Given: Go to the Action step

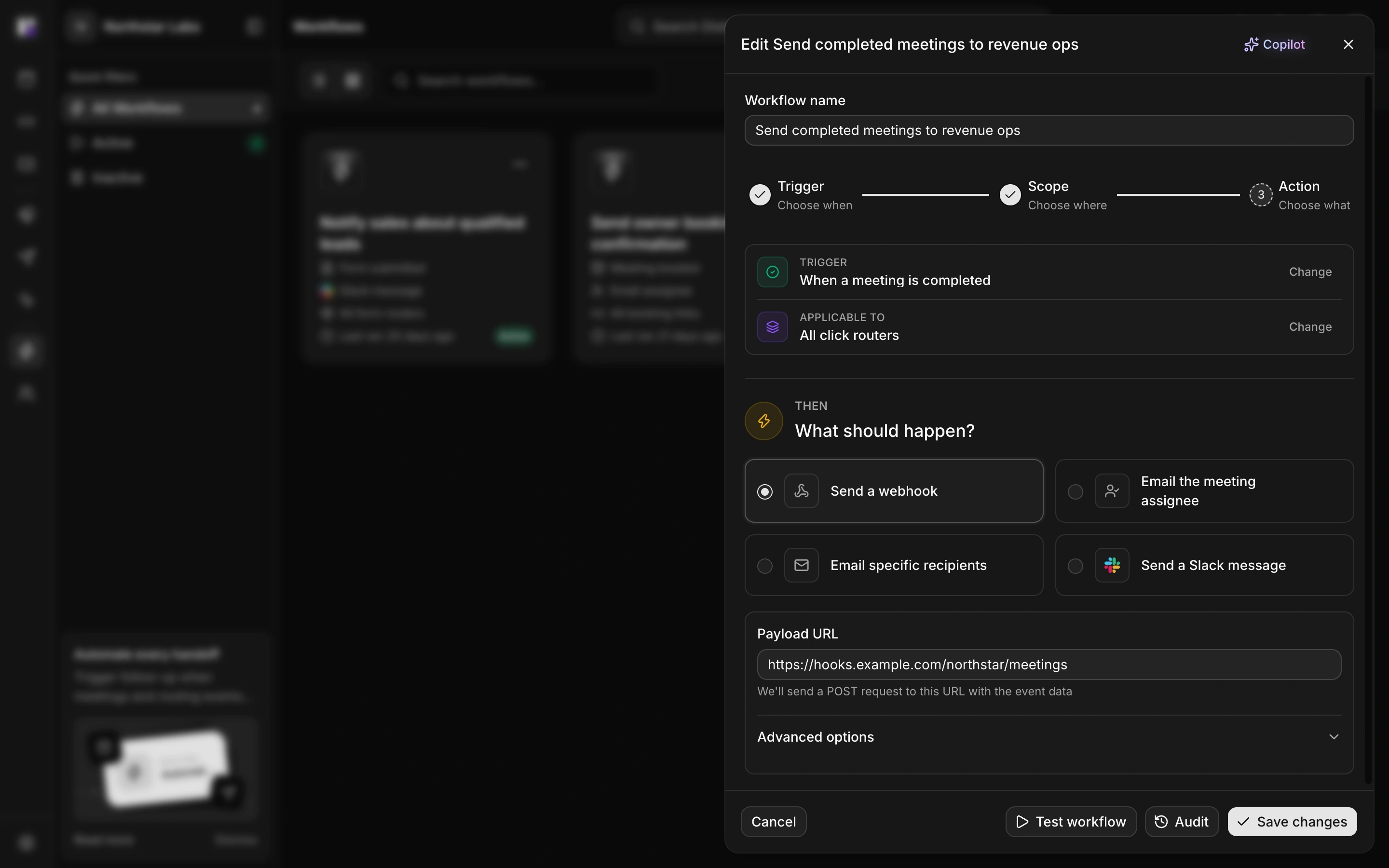Looking at the screenshot, I should point(1300,195).
